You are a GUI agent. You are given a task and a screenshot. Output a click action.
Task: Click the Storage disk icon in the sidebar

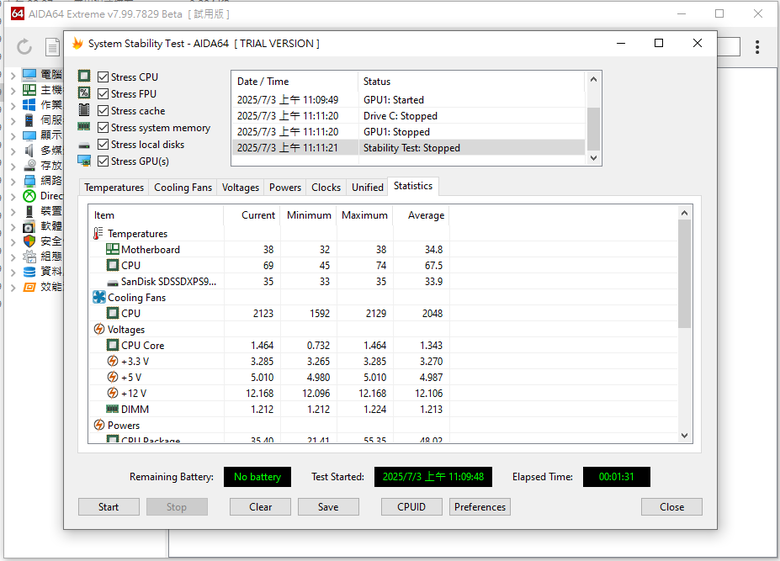(29, 165)
